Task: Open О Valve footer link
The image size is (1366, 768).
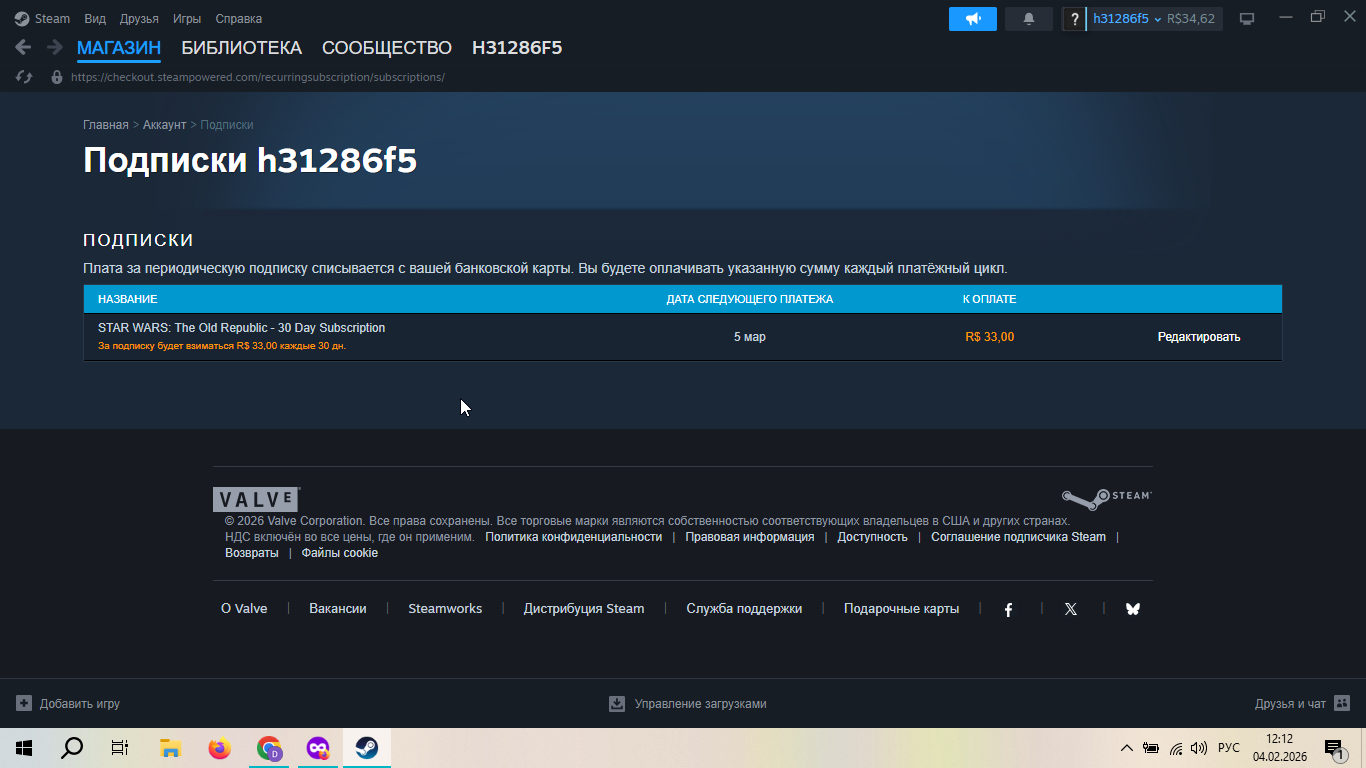Action: (244, 609)
